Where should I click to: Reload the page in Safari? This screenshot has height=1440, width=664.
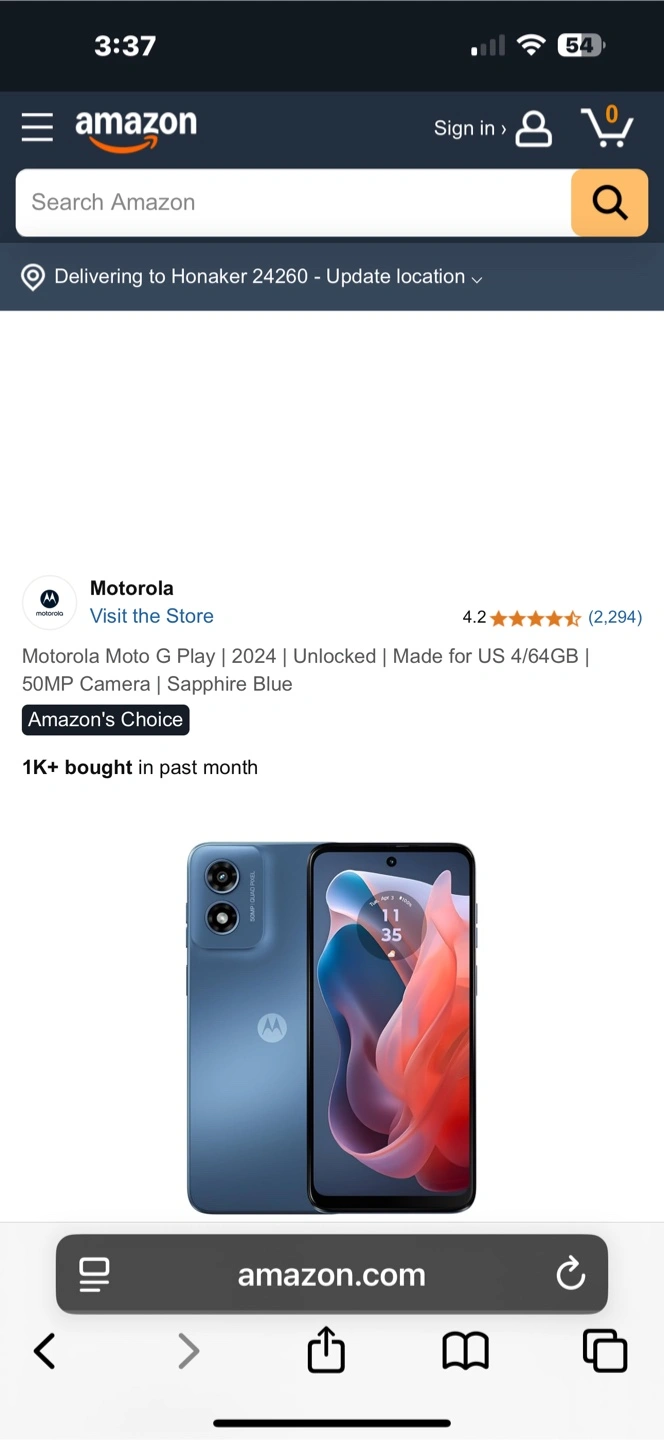pos(570,1274)
